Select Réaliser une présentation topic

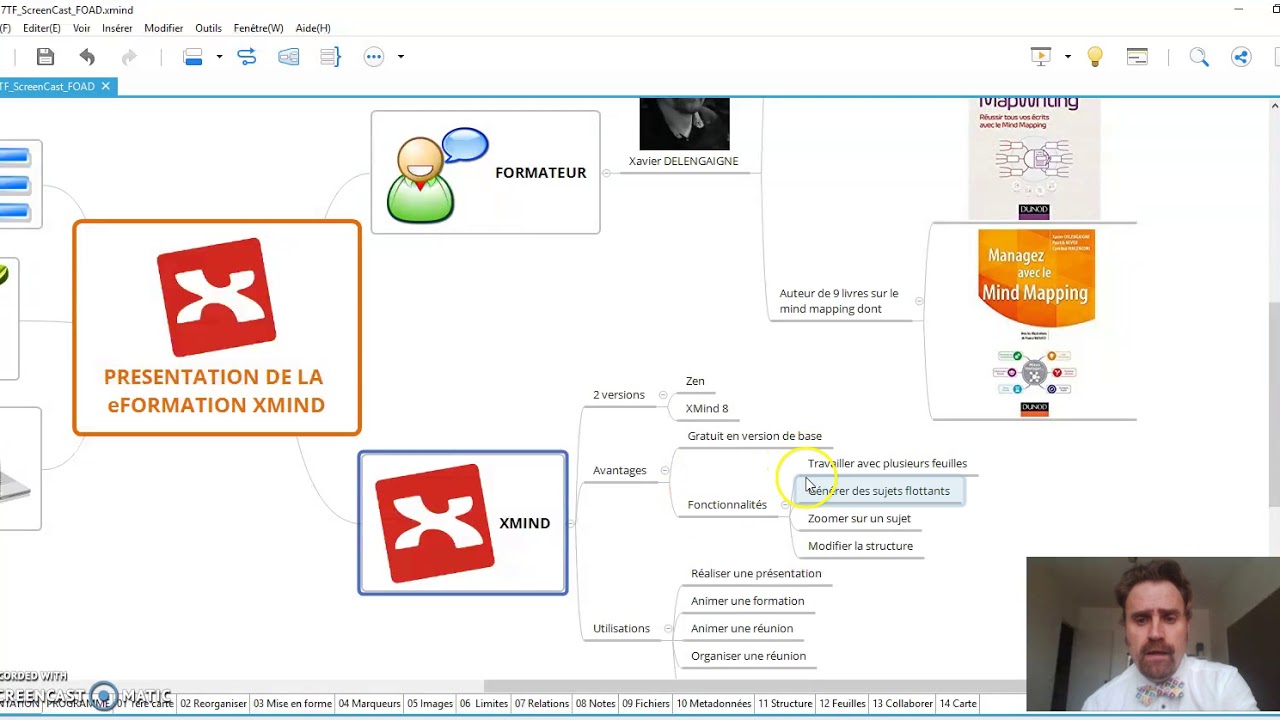coord(756,573)
